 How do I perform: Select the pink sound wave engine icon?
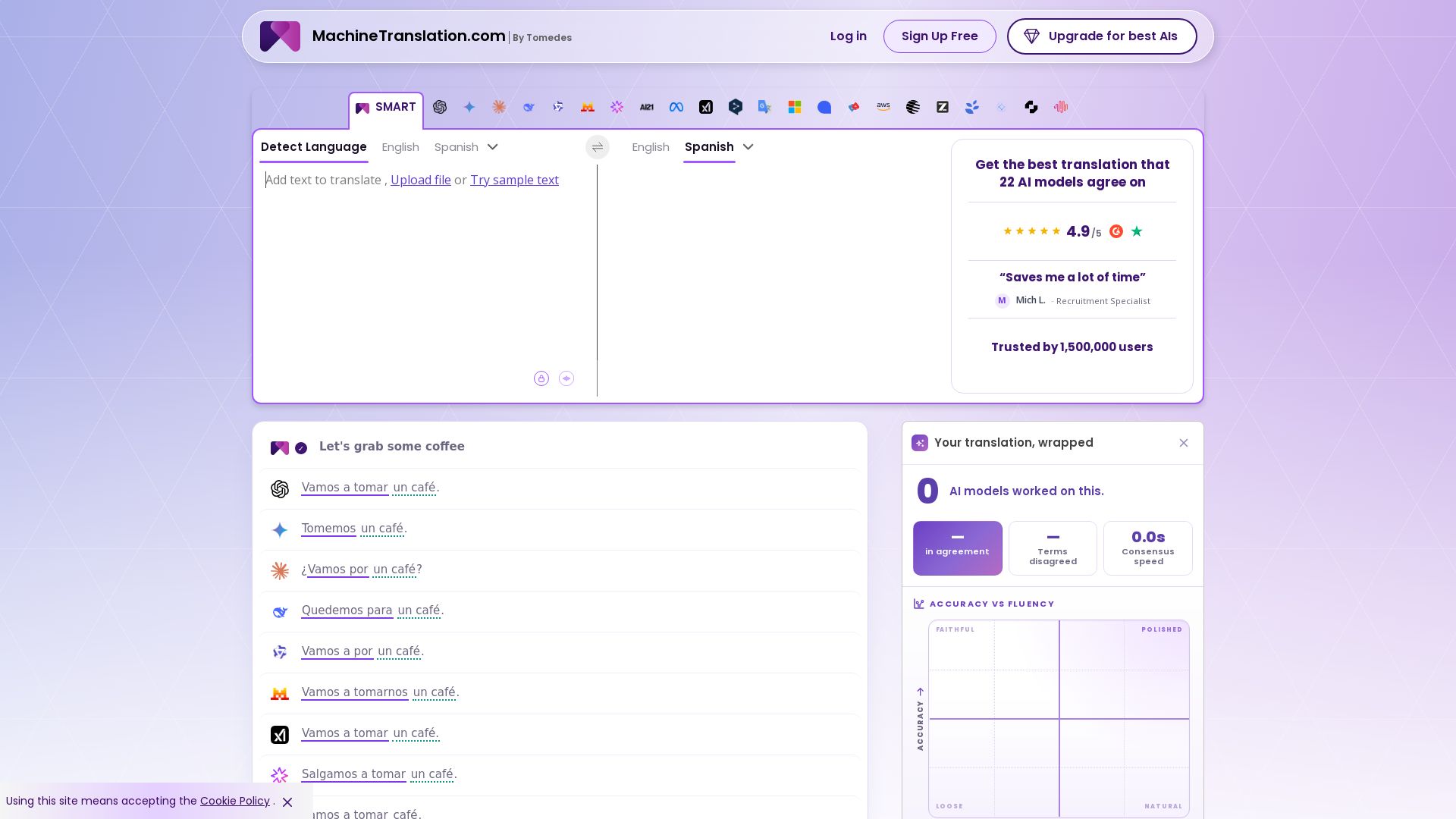(x=1061, y=107)
